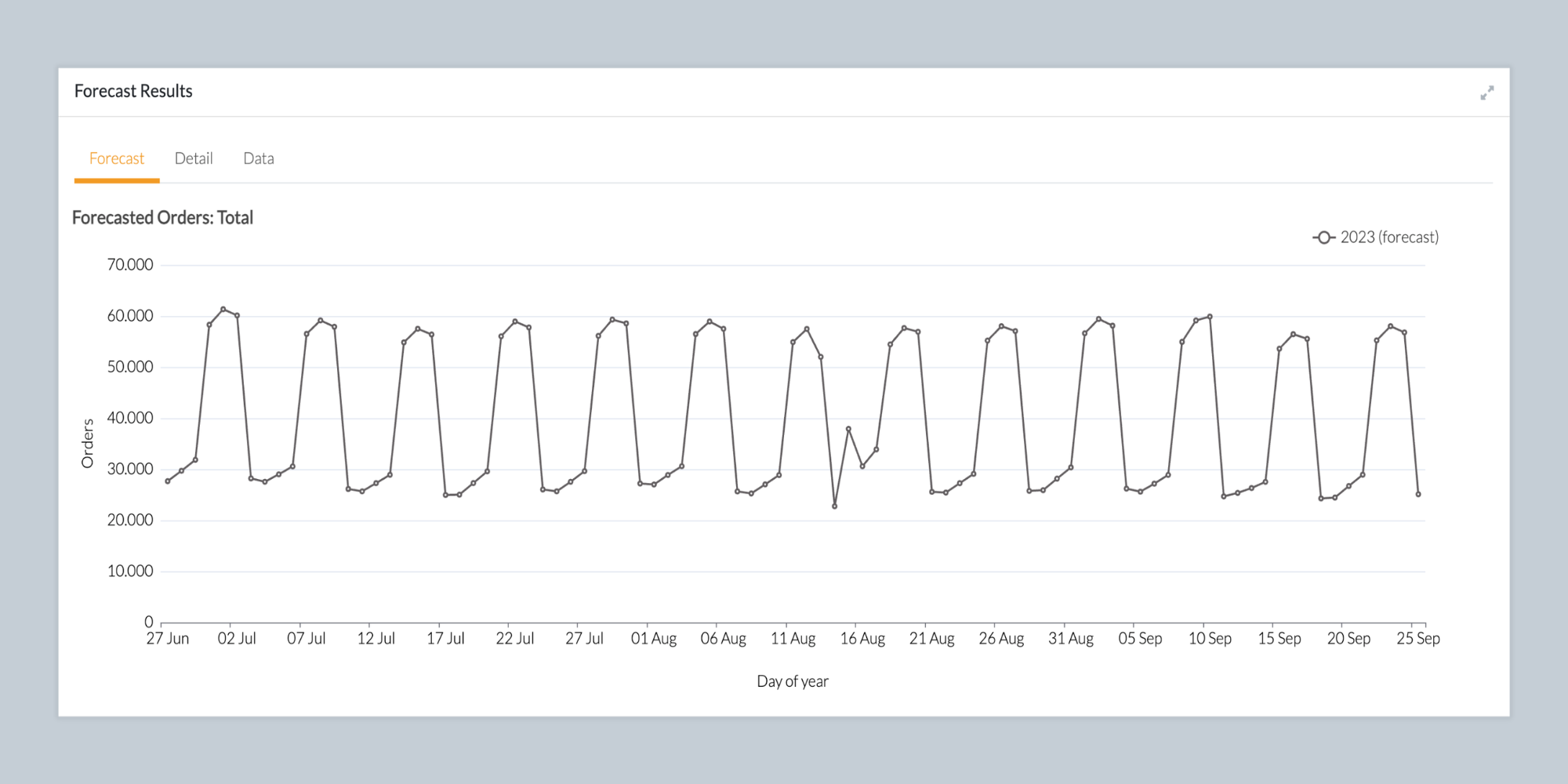Click the Forecast Results panel title
The width and height of the screenshot is (1568, 784).
133,91
